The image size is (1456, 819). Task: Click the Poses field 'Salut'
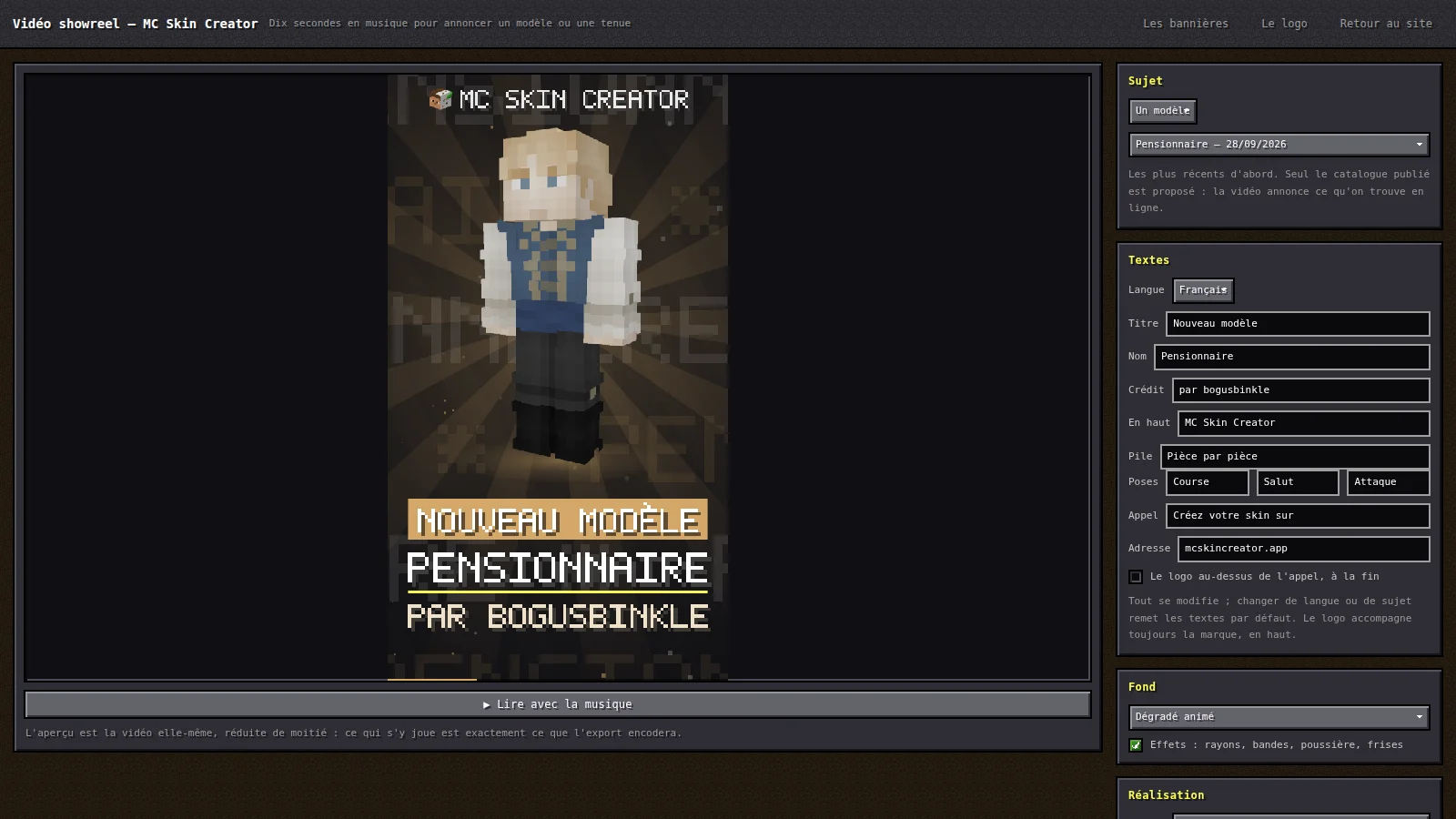click(1298, 482)
